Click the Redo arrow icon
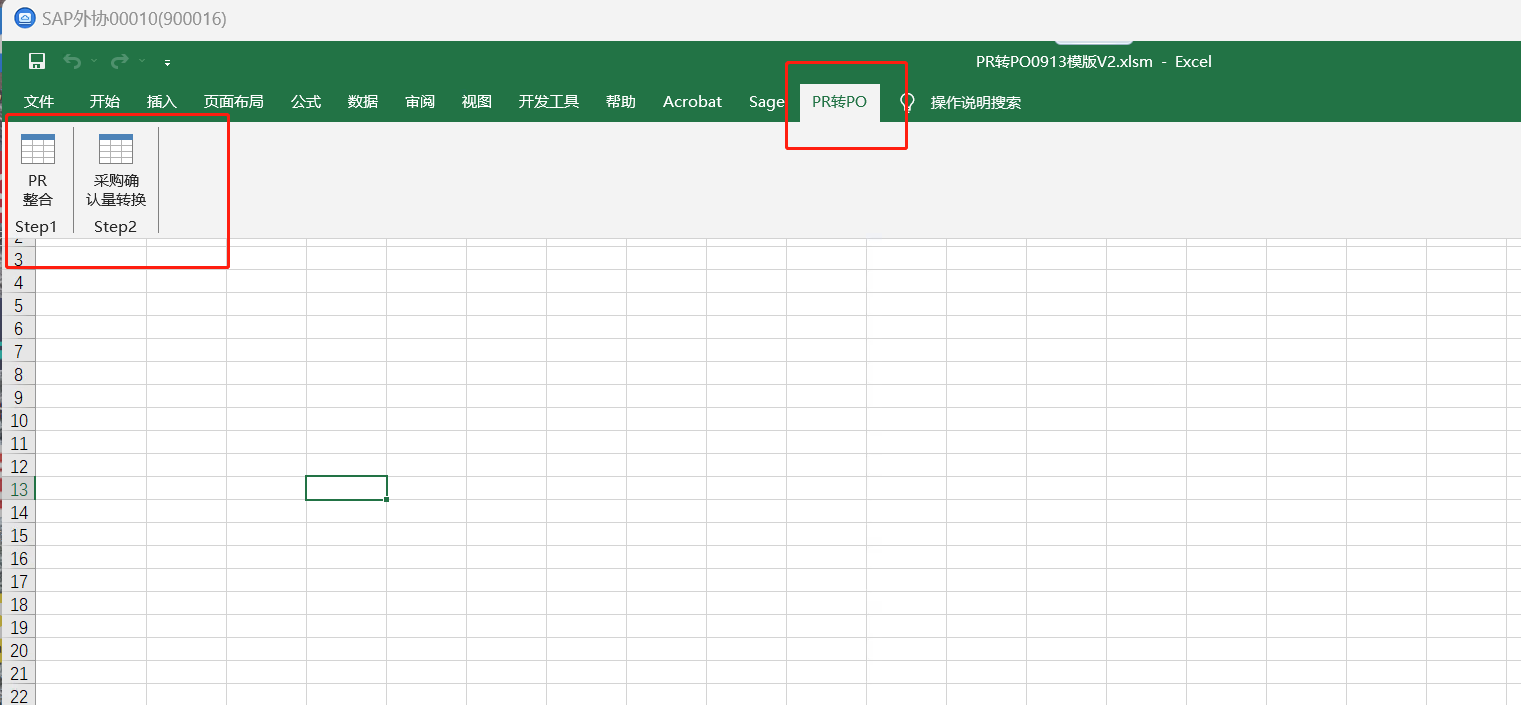Image resolution: width=1521 pixels, height=705 pixels. 118,61
